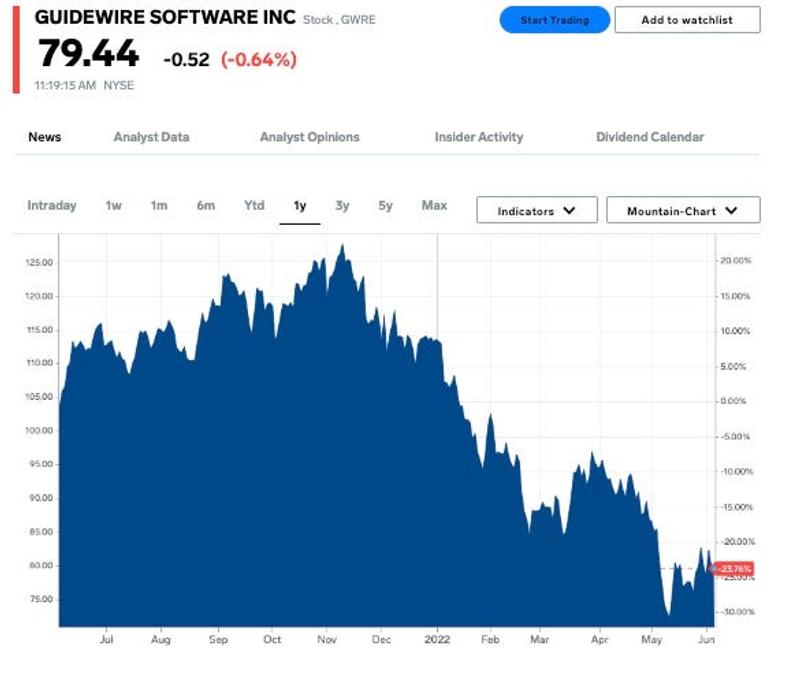The width and height of the screenshot is (800, 678).
Task: Select the Max time range
Action: point(434,206)
